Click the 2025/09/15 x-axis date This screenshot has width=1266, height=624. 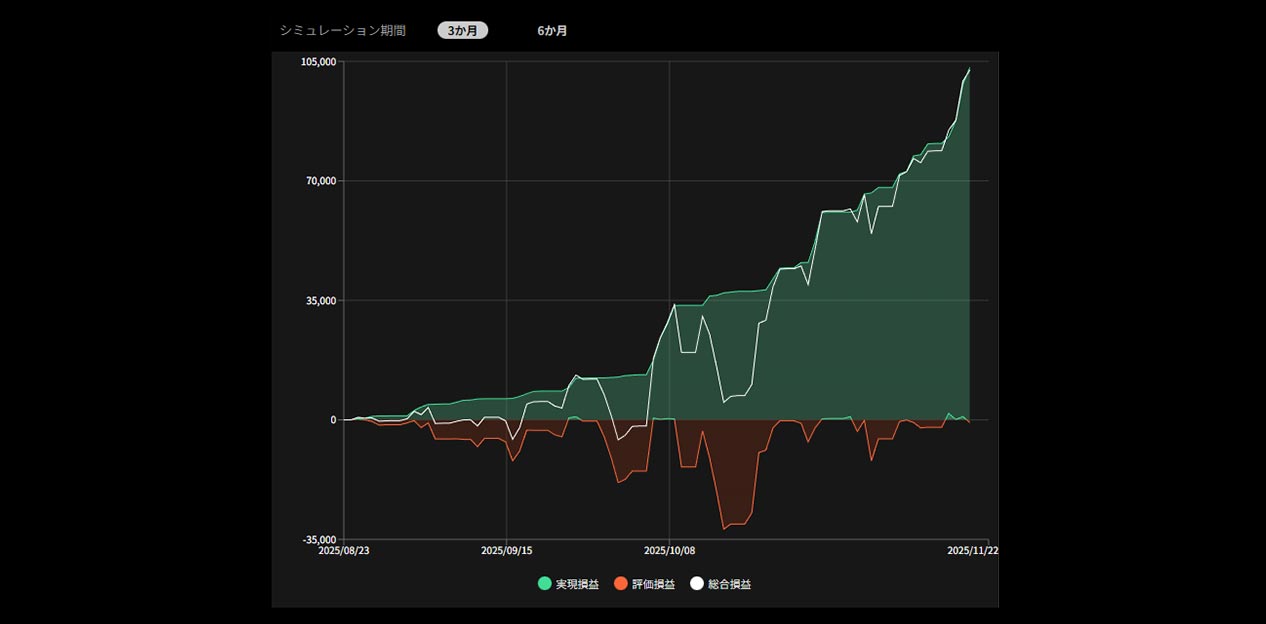pyautogui.click(x=506, y=550)
